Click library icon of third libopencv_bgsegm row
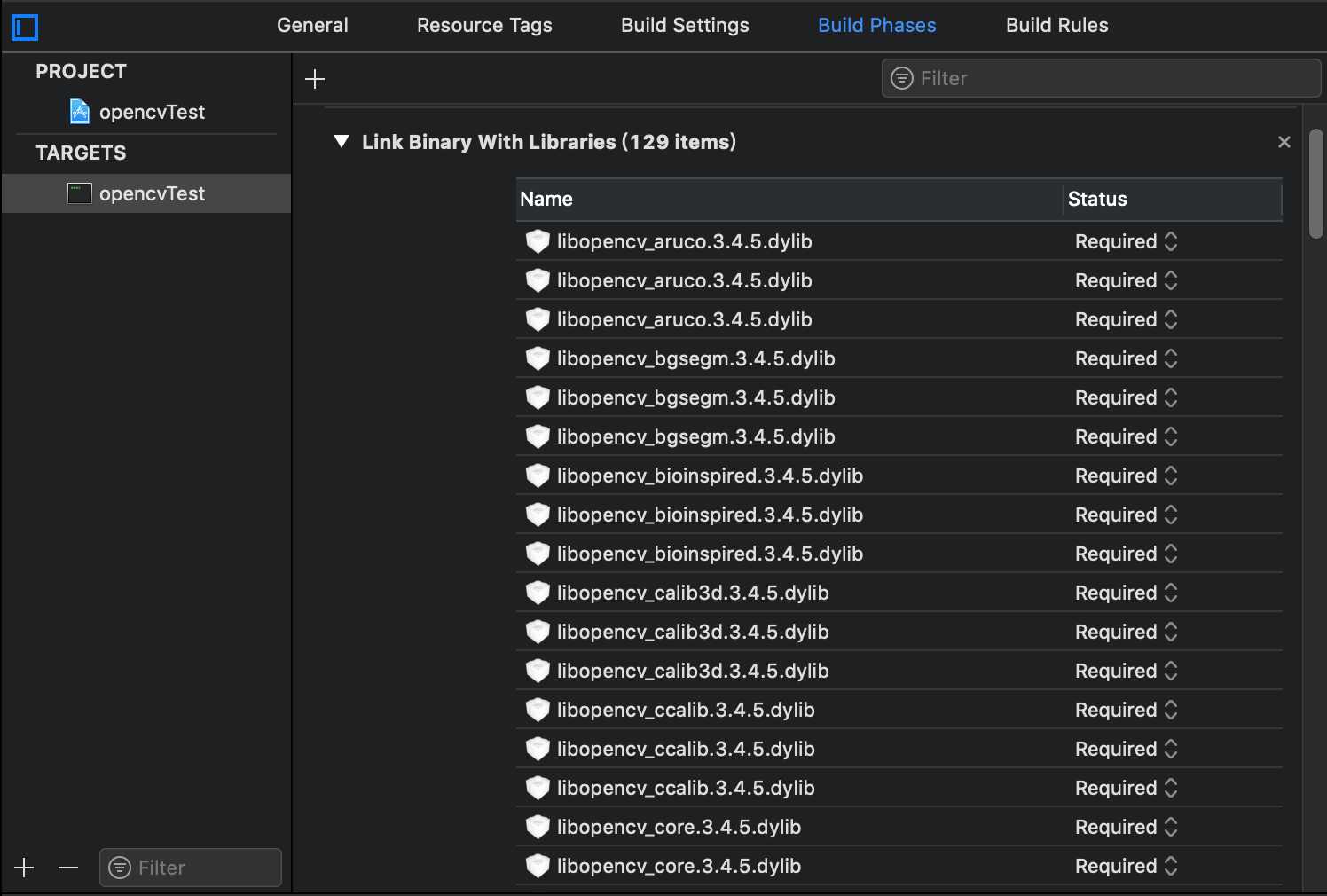This screenshot has width=1327, height=896. click(x=538, y=436)
